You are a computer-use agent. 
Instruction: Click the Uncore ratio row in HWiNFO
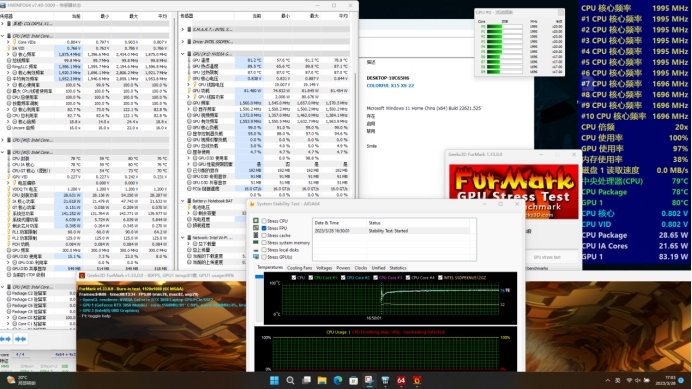pyautogui.click(x=84, y=128)
